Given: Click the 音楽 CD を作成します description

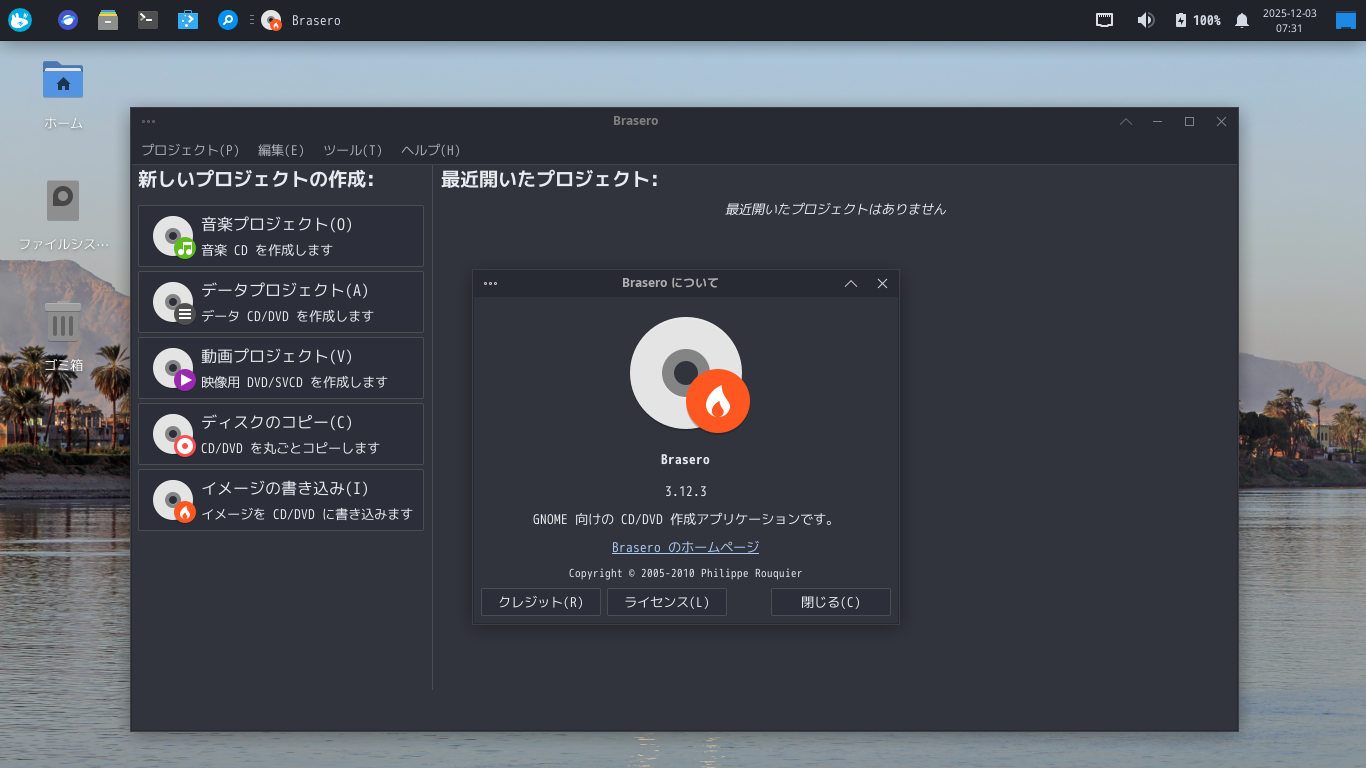Looking at the screenshot, I should tap(267, 250).
